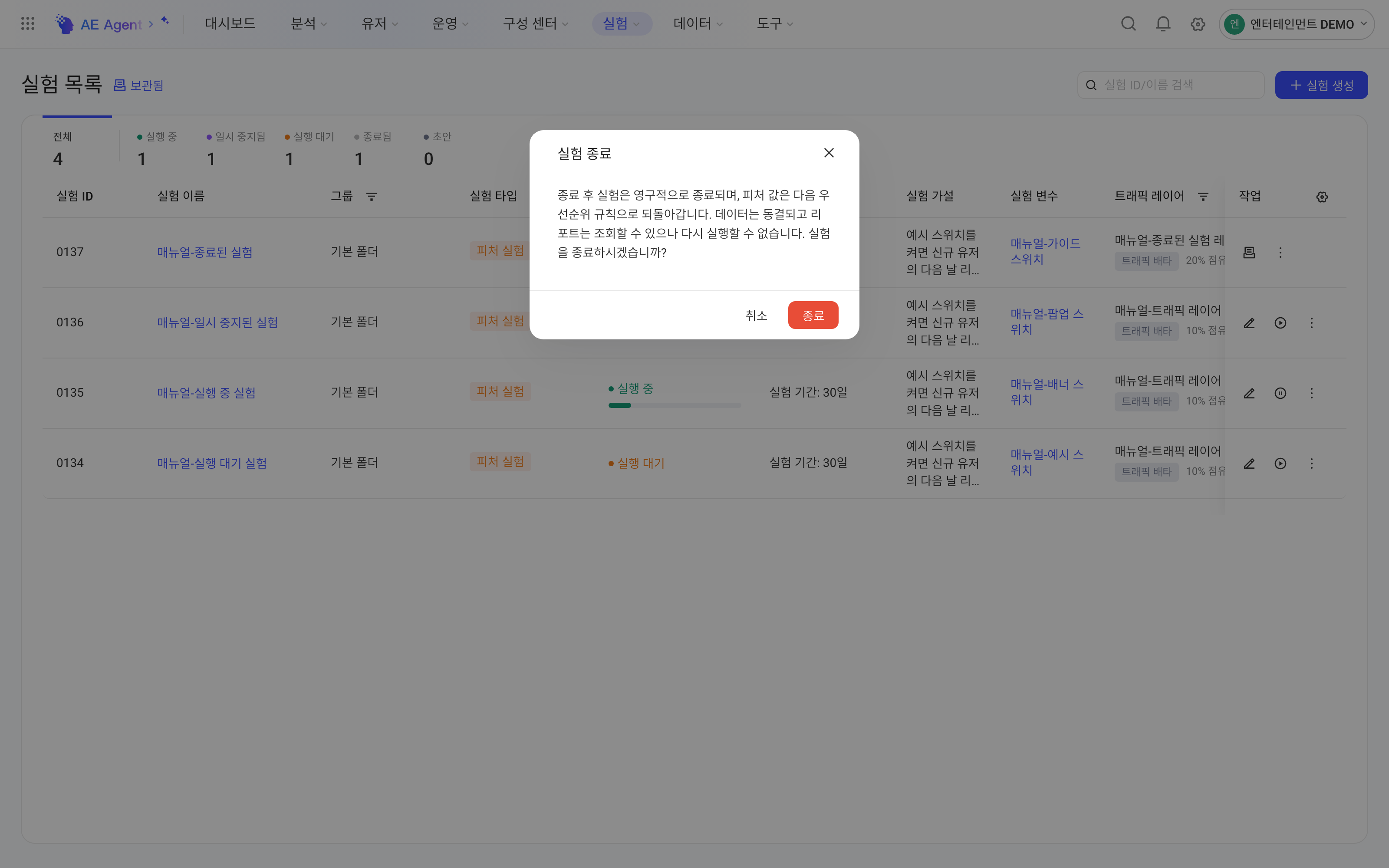
Task: Open more options for experiment 0136
Action: pyautogui.click(x=1311, y=322)
